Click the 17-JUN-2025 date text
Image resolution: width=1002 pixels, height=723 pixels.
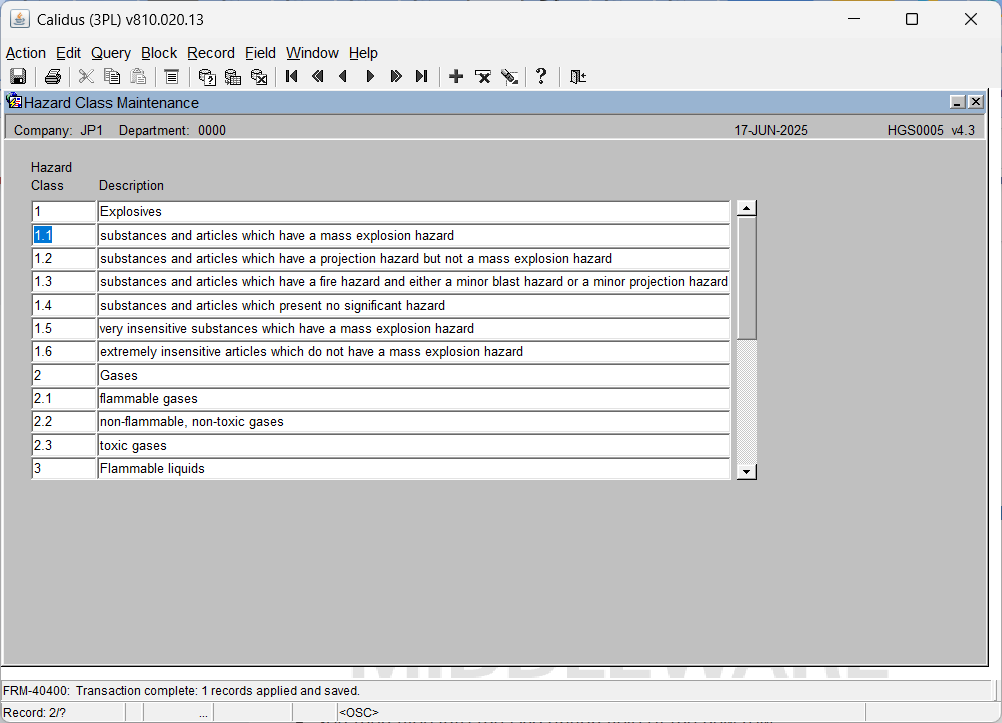pos(771,130)
